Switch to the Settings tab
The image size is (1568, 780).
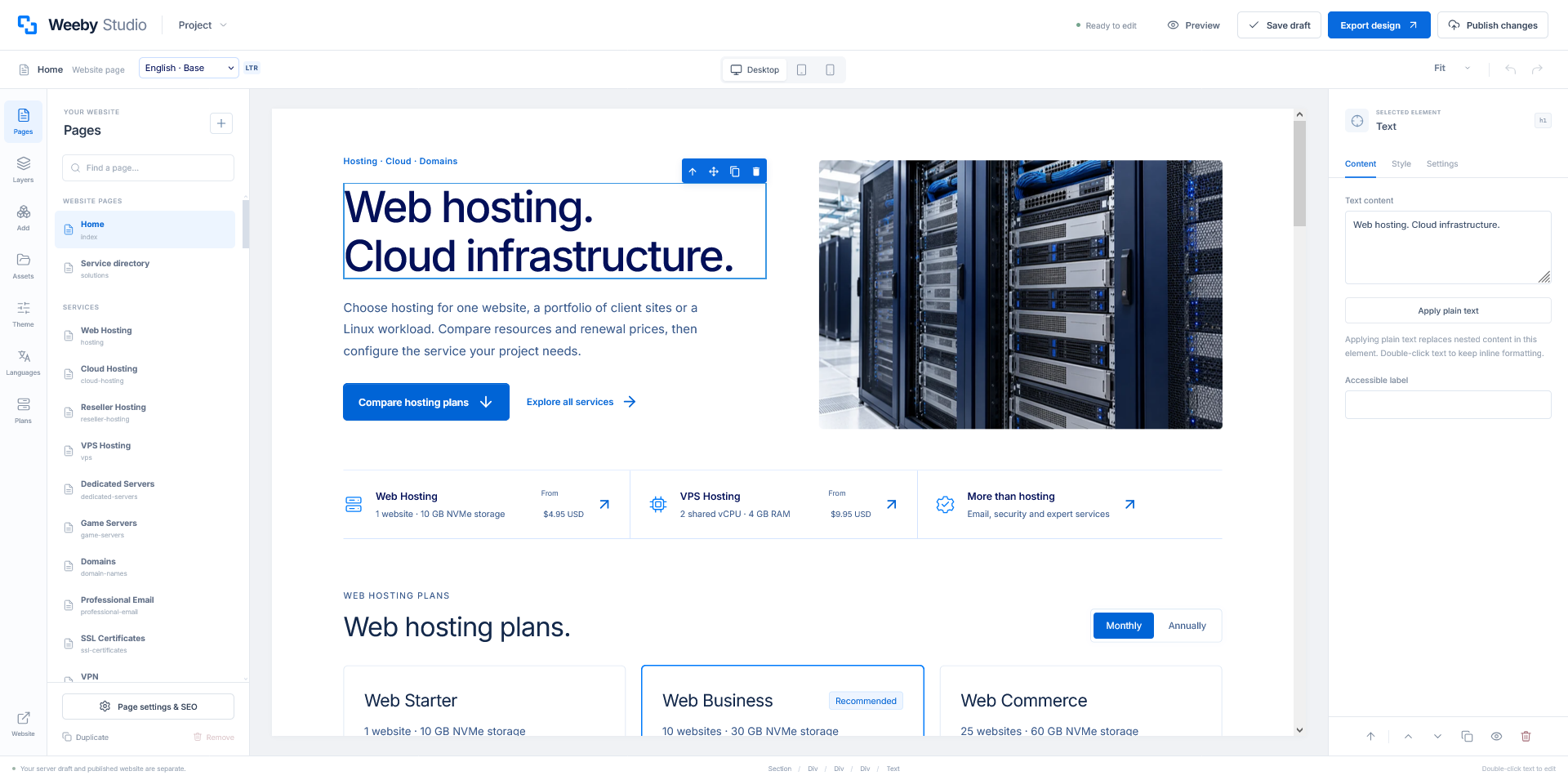click(x=1442, y=164)
